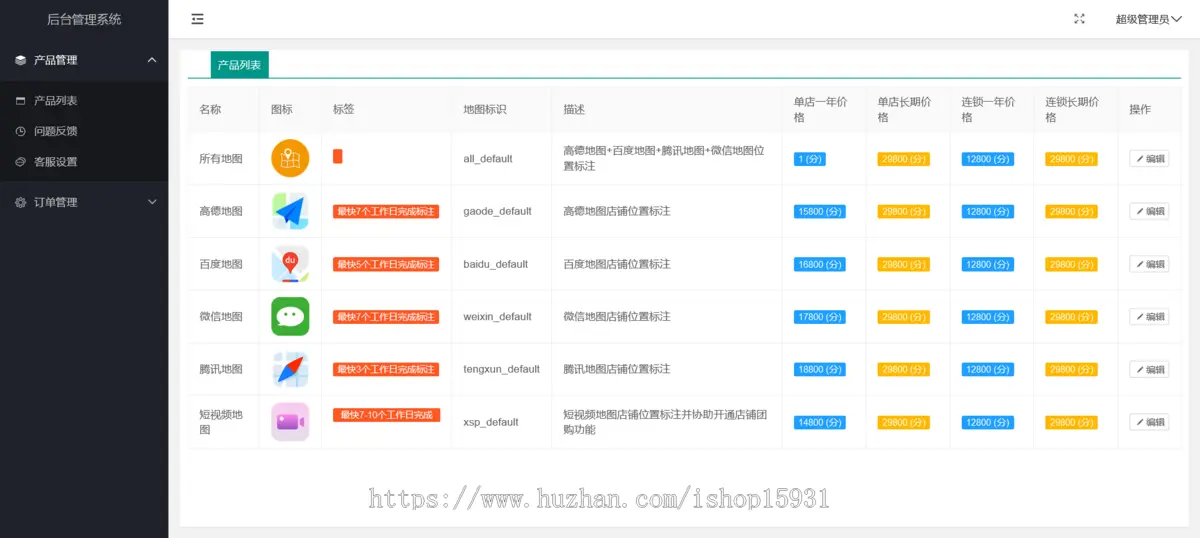Click the 最快5个工作日完成标注 tag
The image size is (1200, 538).
pos(386,264)
